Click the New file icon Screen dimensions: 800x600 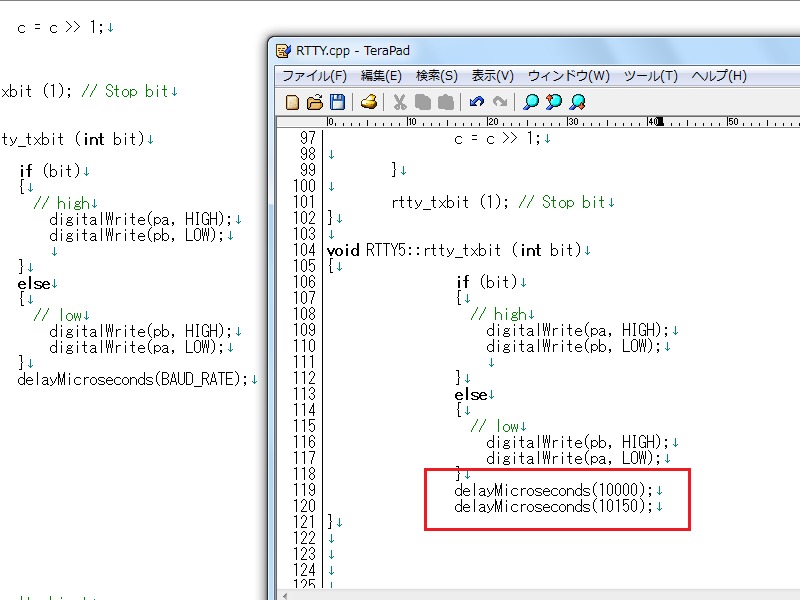tap(292, 102)
